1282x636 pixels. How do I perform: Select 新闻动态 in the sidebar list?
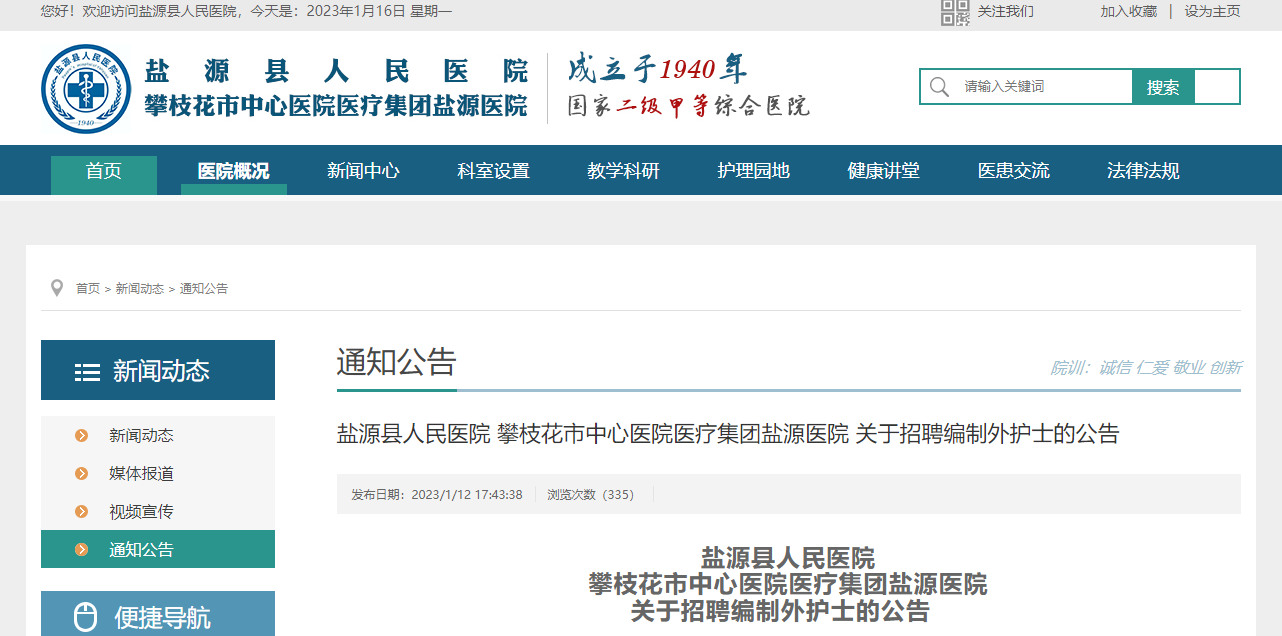(x=158, y=435)
